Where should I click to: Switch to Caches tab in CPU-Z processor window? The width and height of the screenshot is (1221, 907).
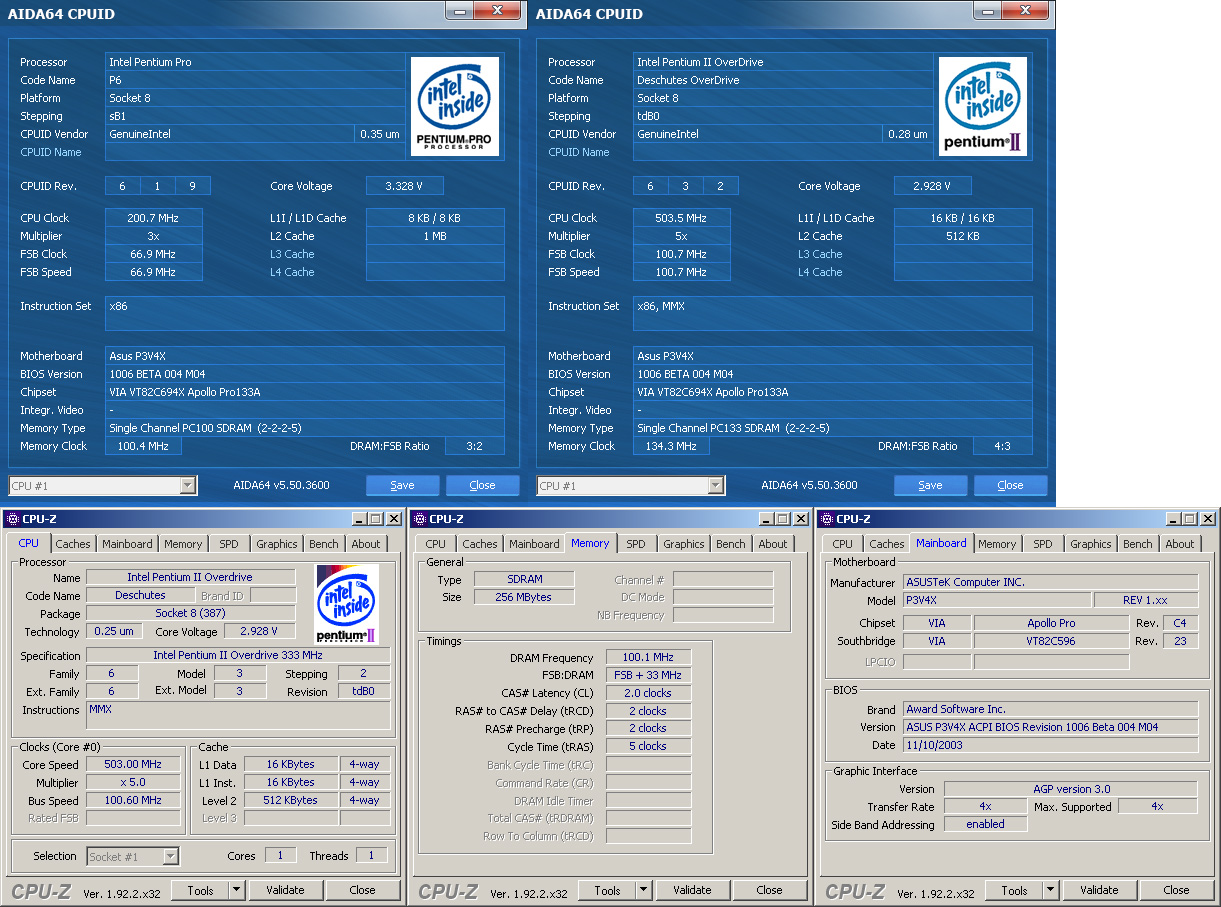(73, 544)
